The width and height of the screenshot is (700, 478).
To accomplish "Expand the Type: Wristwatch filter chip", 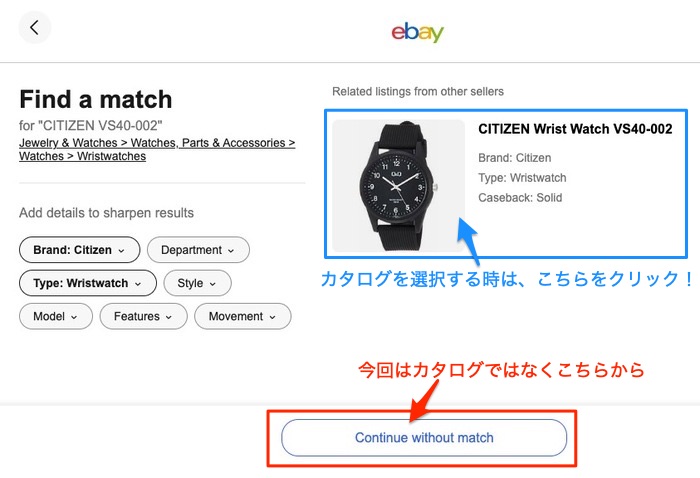I will (x=87, y=283).
